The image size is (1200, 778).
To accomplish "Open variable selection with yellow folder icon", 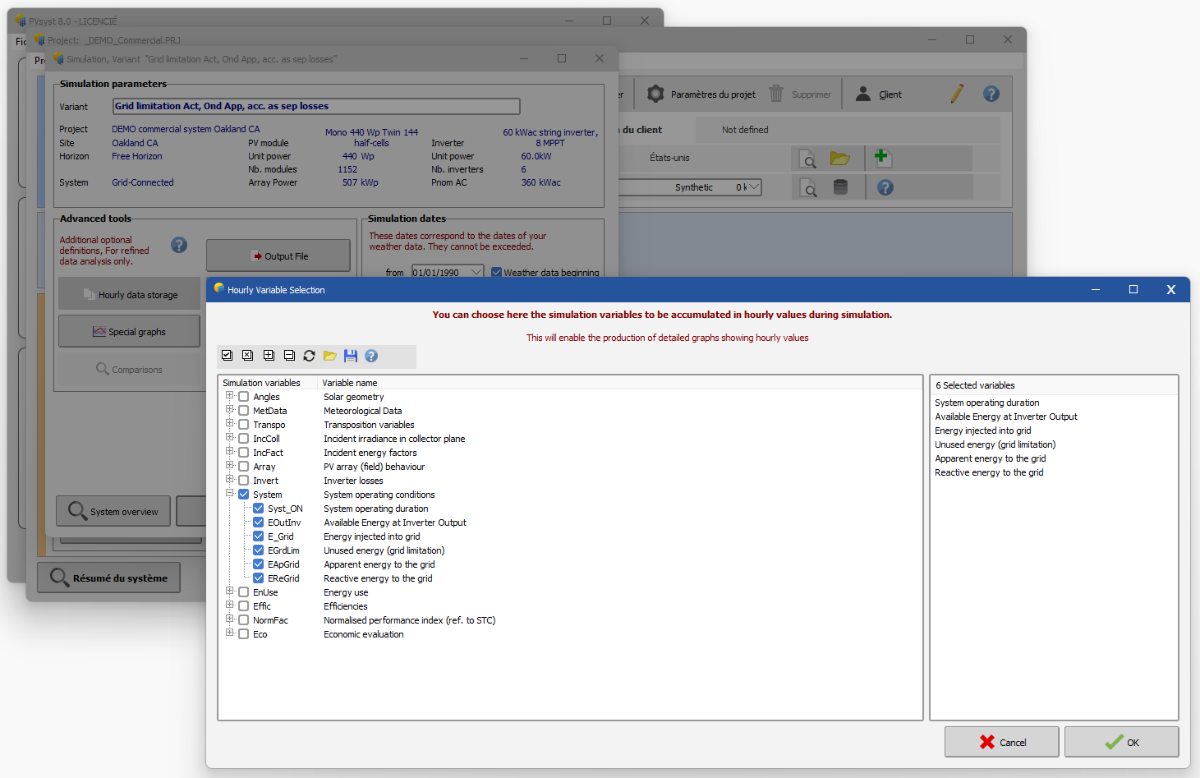I will (x=330, y=356).
